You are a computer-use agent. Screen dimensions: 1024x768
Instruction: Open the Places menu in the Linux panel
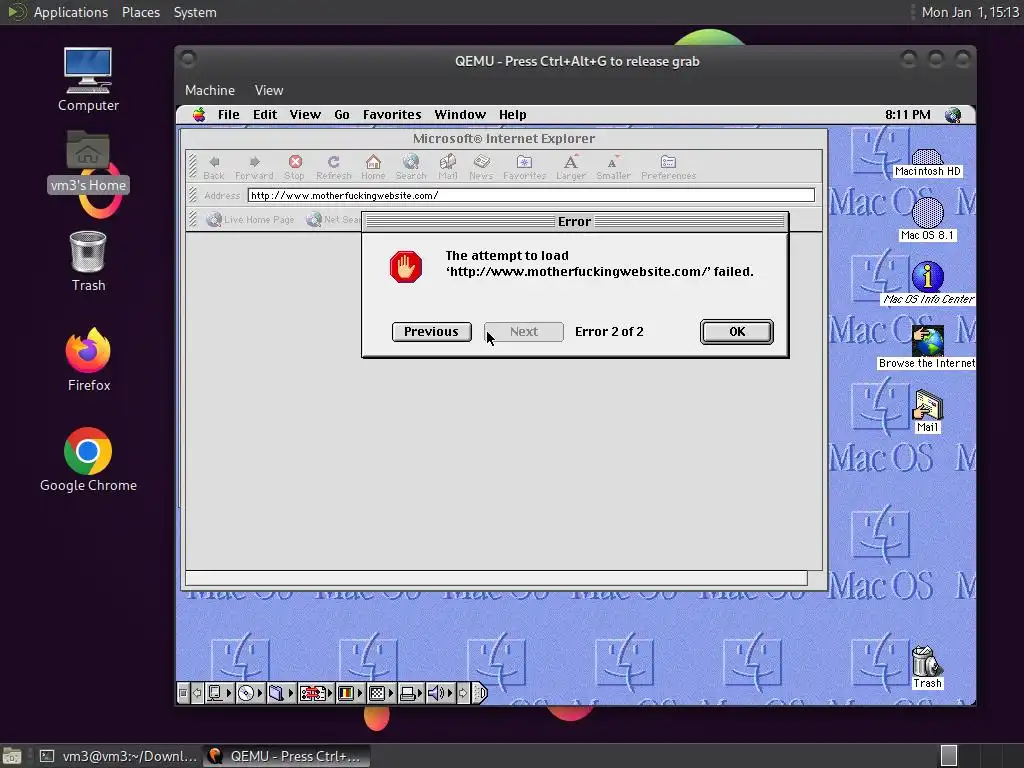[141, 12]
